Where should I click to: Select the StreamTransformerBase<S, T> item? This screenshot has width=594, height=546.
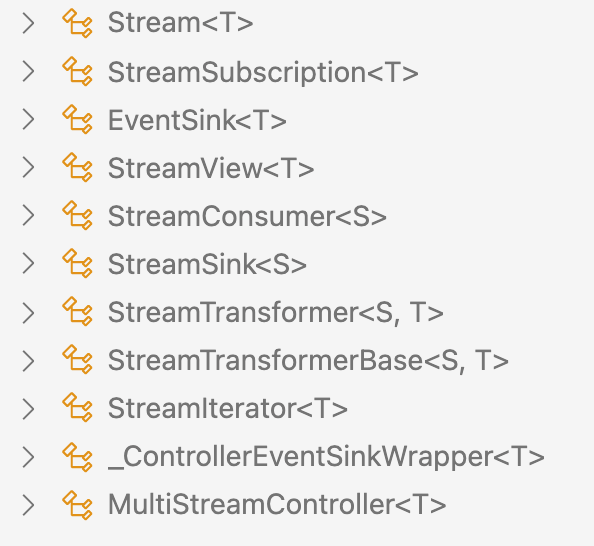click(x=308, y=360)
